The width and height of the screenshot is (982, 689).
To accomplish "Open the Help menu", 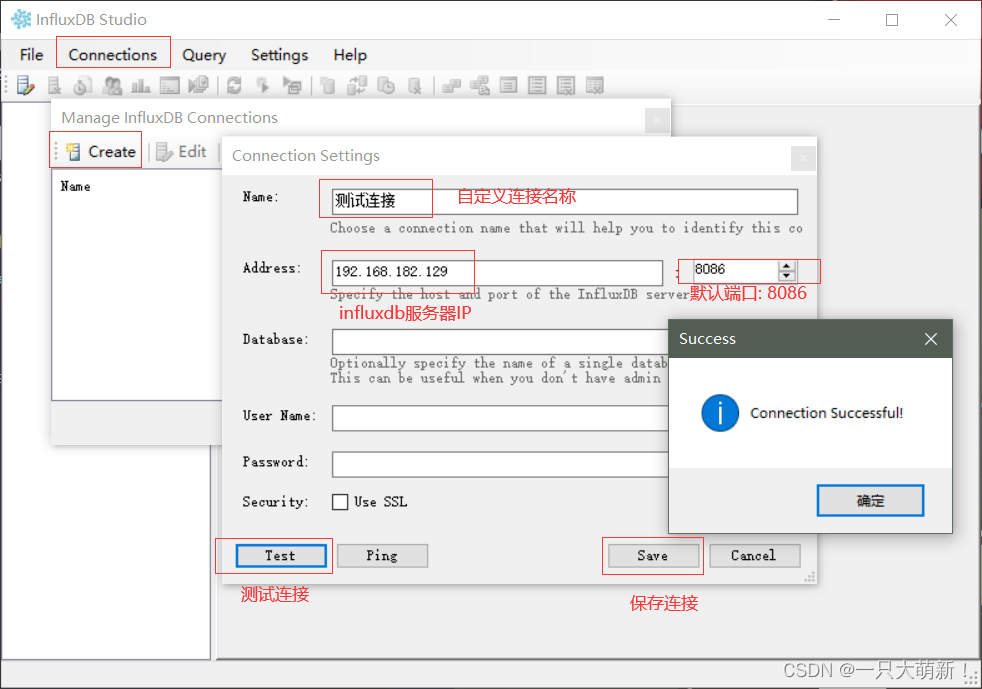I will (350, 55).
